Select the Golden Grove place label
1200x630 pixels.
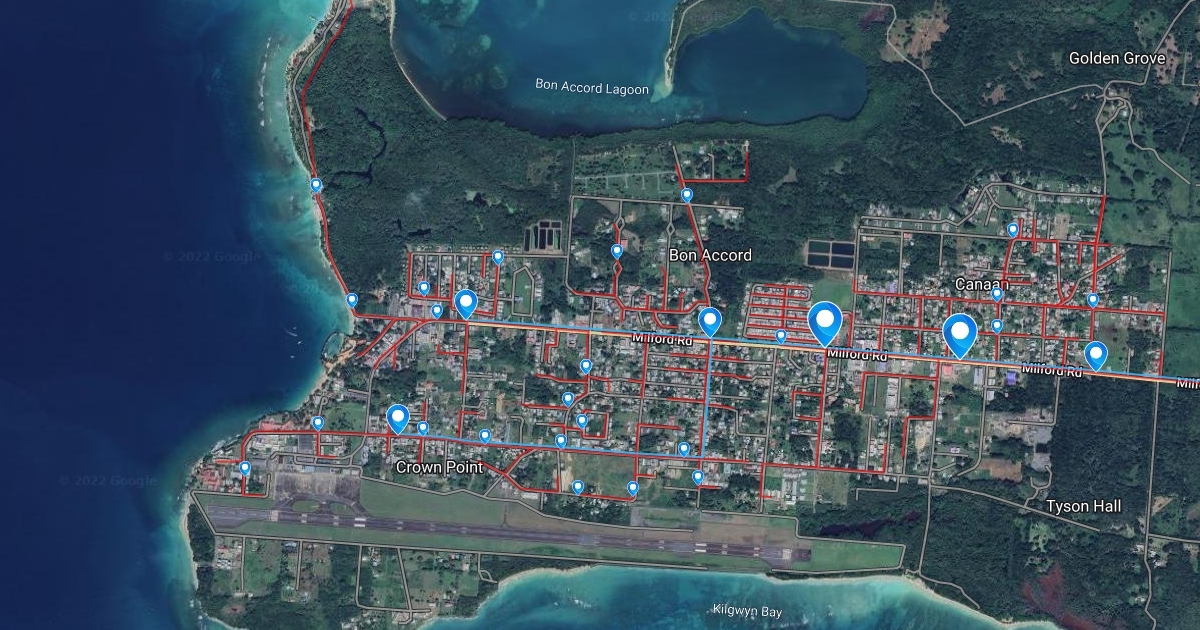pyautogui.click(x=1117, y=58)
